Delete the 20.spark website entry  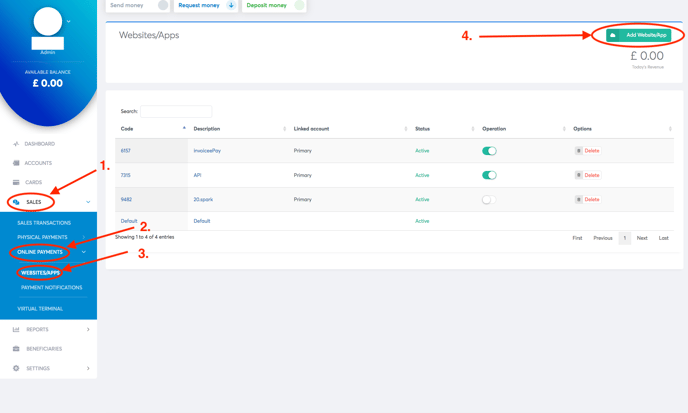point(588,199)
